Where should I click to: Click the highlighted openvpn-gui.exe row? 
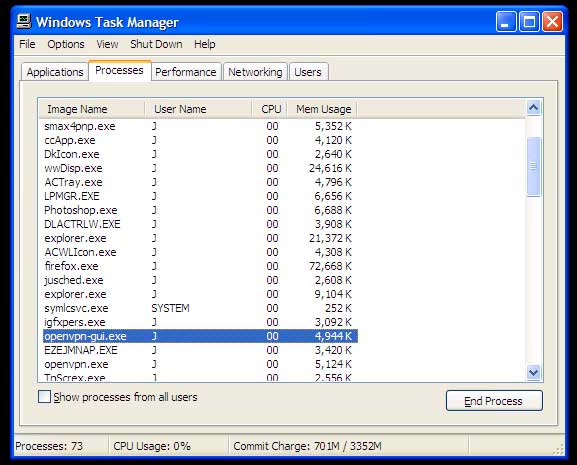coord(200,336)
